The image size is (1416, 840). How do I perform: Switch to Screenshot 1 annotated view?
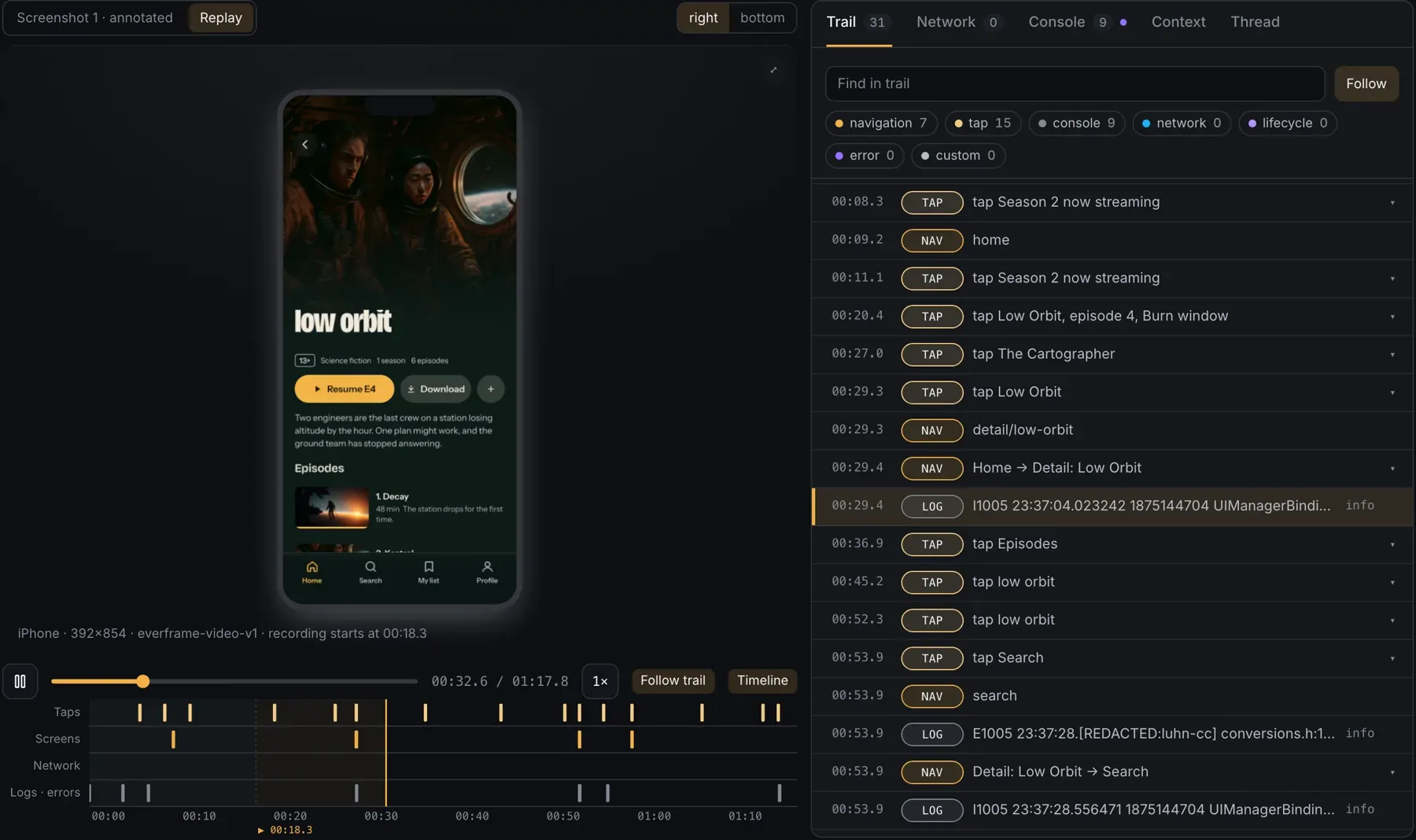click(95, 17)
